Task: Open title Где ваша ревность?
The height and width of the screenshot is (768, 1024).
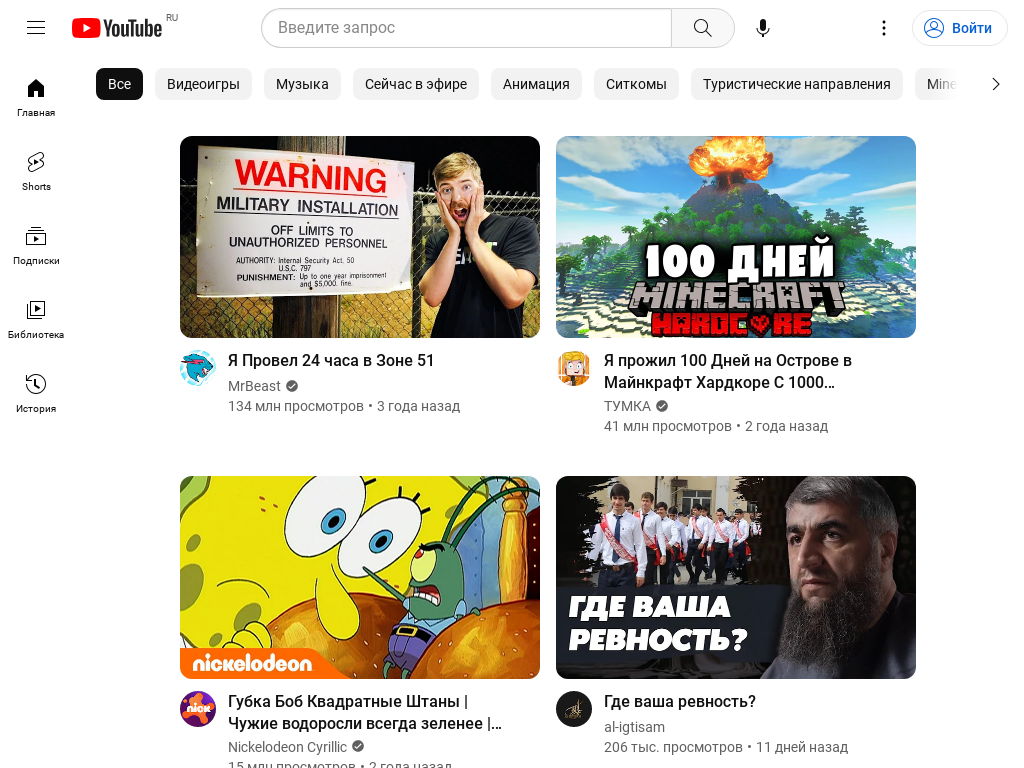Action: (x=680, y=701)
